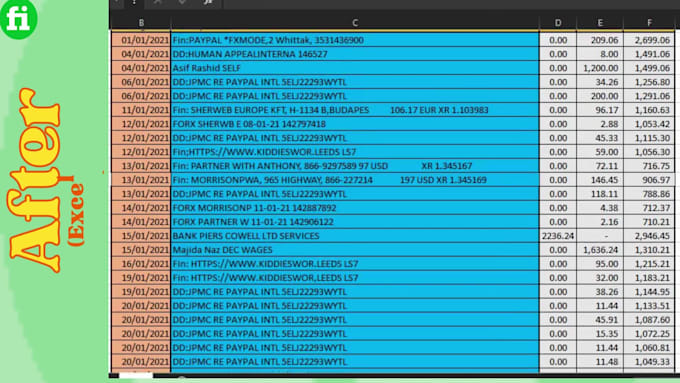Select column B header
The height and width of the screenshot is (383, 680).
pos(141,23)
